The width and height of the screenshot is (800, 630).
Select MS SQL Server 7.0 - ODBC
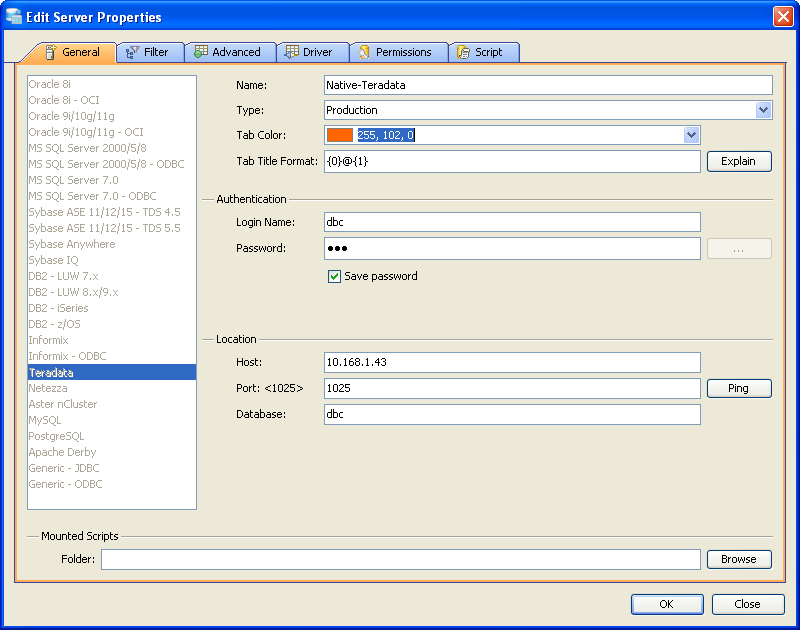(x=112, y=196)
